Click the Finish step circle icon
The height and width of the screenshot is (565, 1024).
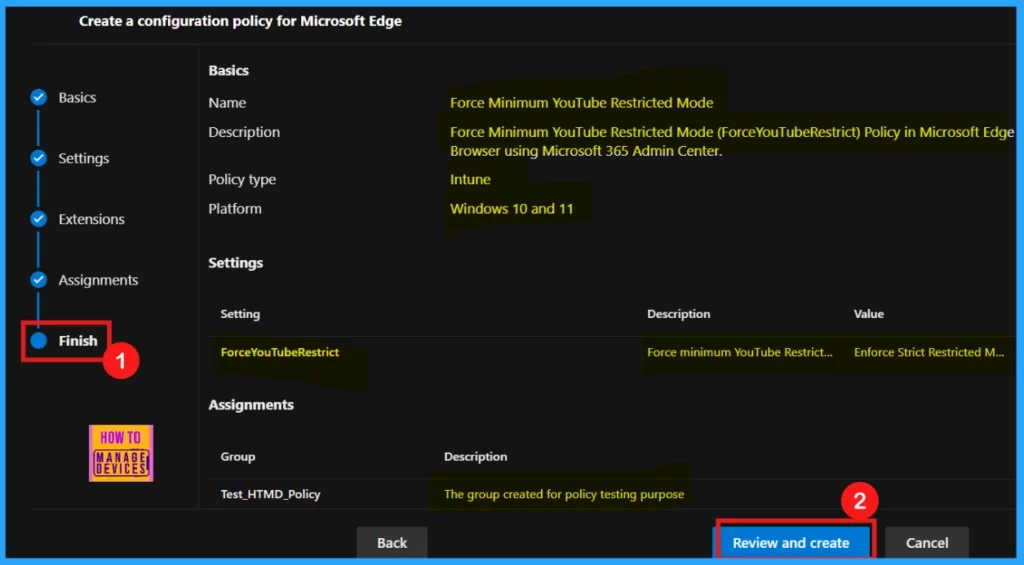point(39,340)
